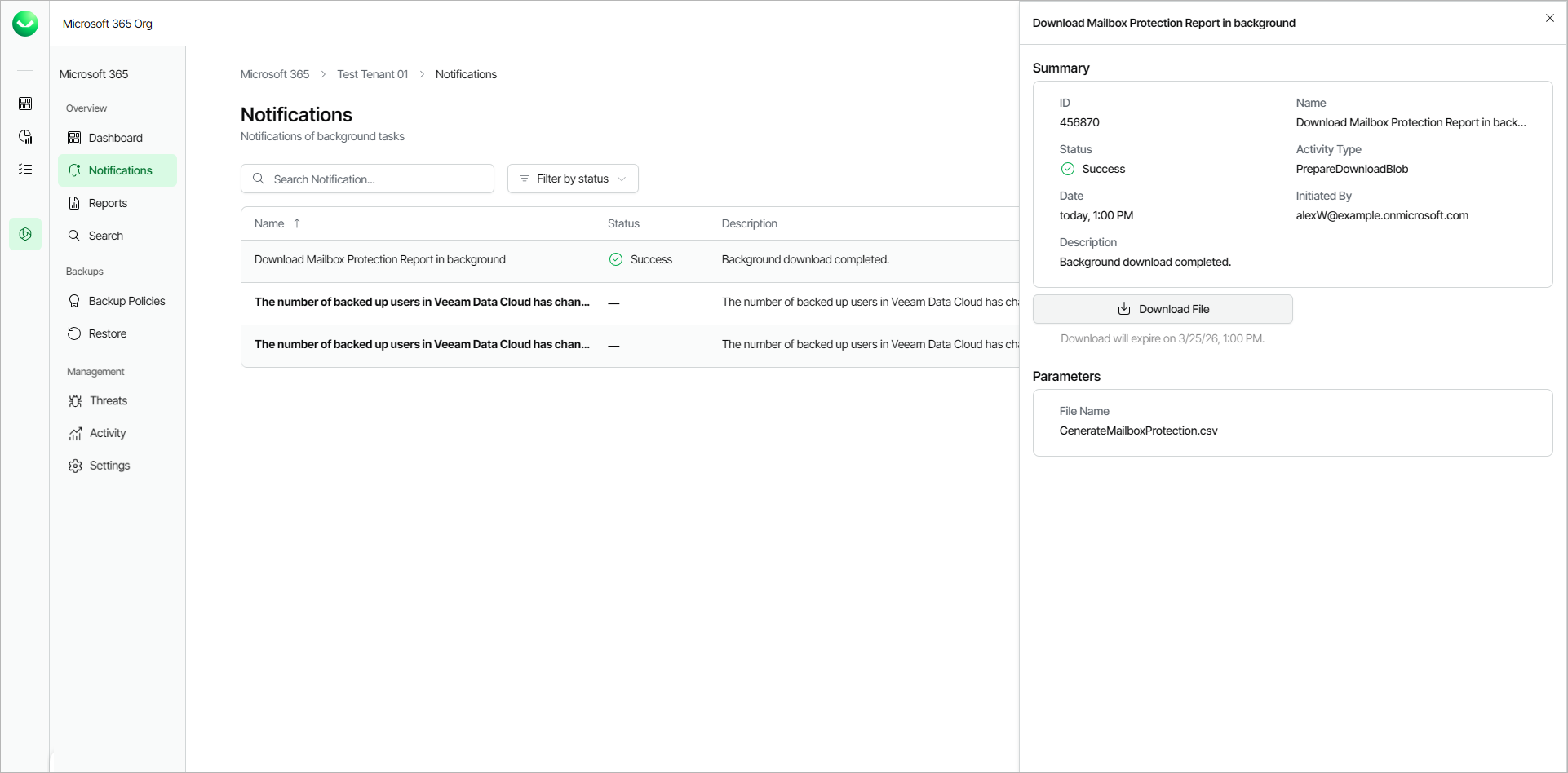This screenshot has height=773, width=1568.
Task: Open the Activity page in Management
Action: (108, 433)
